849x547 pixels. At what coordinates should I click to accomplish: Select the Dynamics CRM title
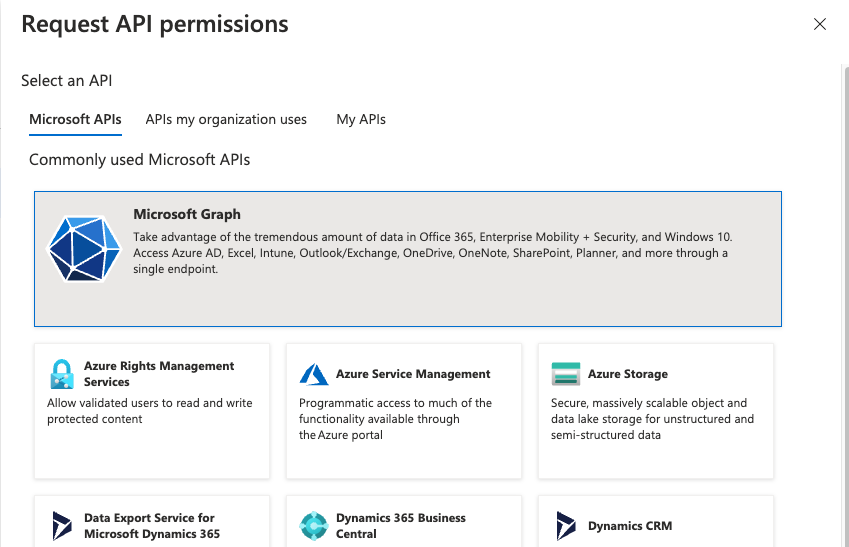[x=630, y=526]
